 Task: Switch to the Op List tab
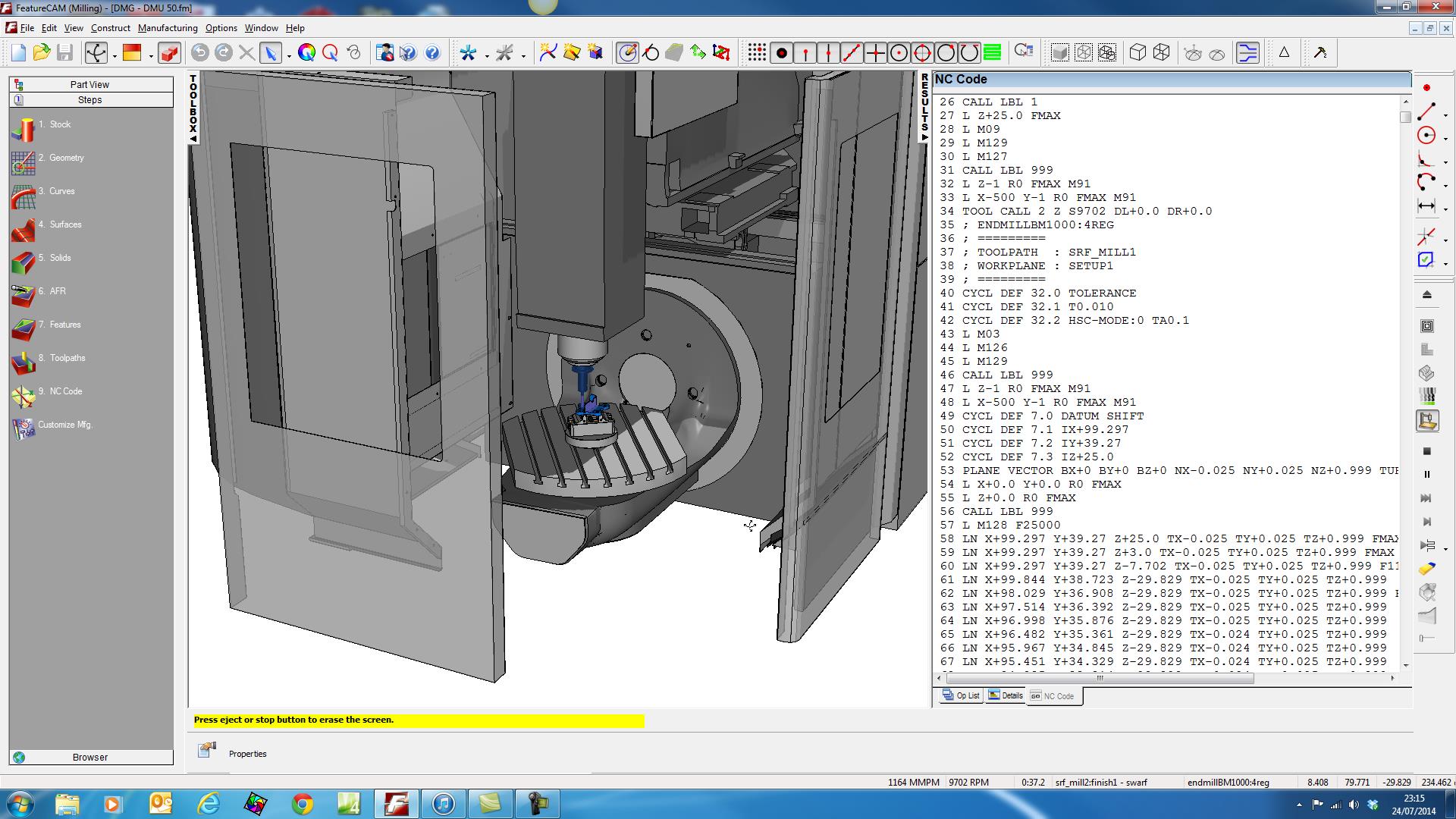point(961,695)
